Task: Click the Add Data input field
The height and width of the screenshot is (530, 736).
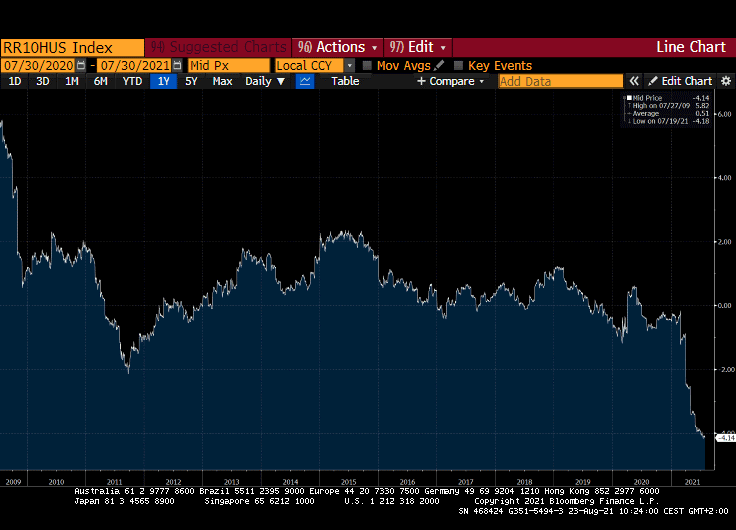Action: click(560, 81)
